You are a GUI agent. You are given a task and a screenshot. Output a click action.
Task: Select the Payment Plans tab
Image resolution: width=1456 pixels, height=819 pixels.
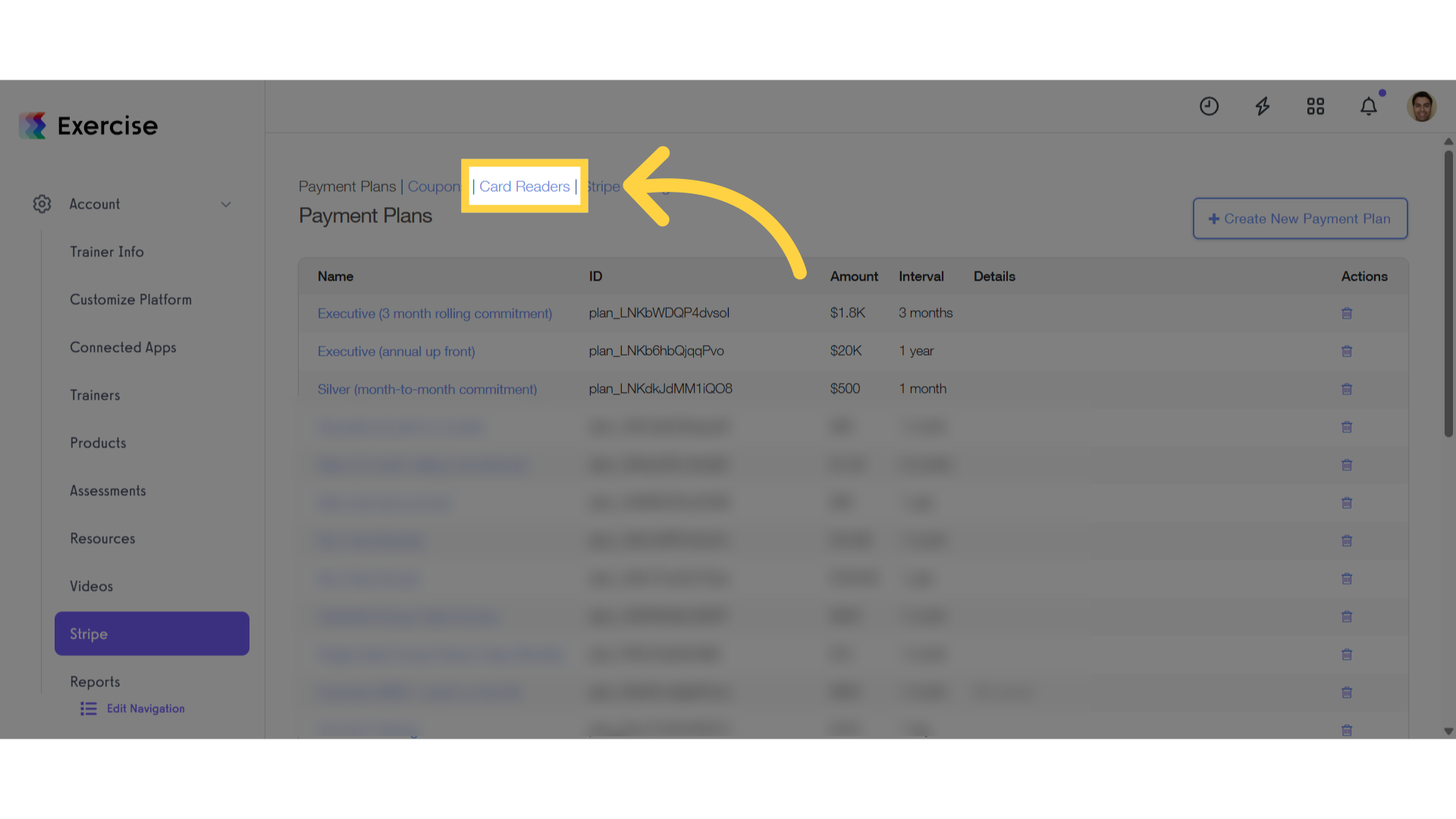click(x=347, y=187)
